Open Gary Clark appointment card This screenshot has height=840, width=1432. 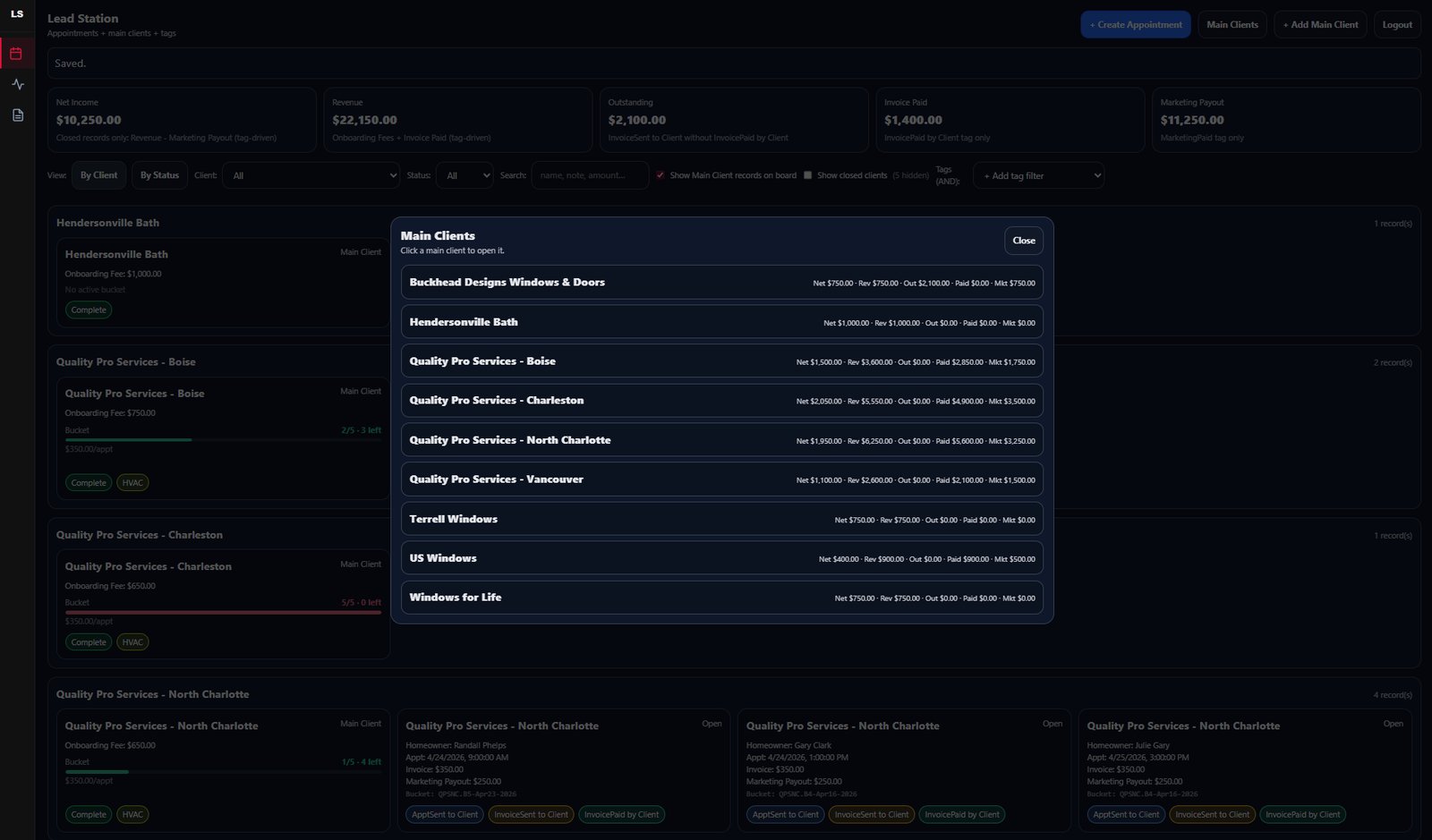[904, 770]
